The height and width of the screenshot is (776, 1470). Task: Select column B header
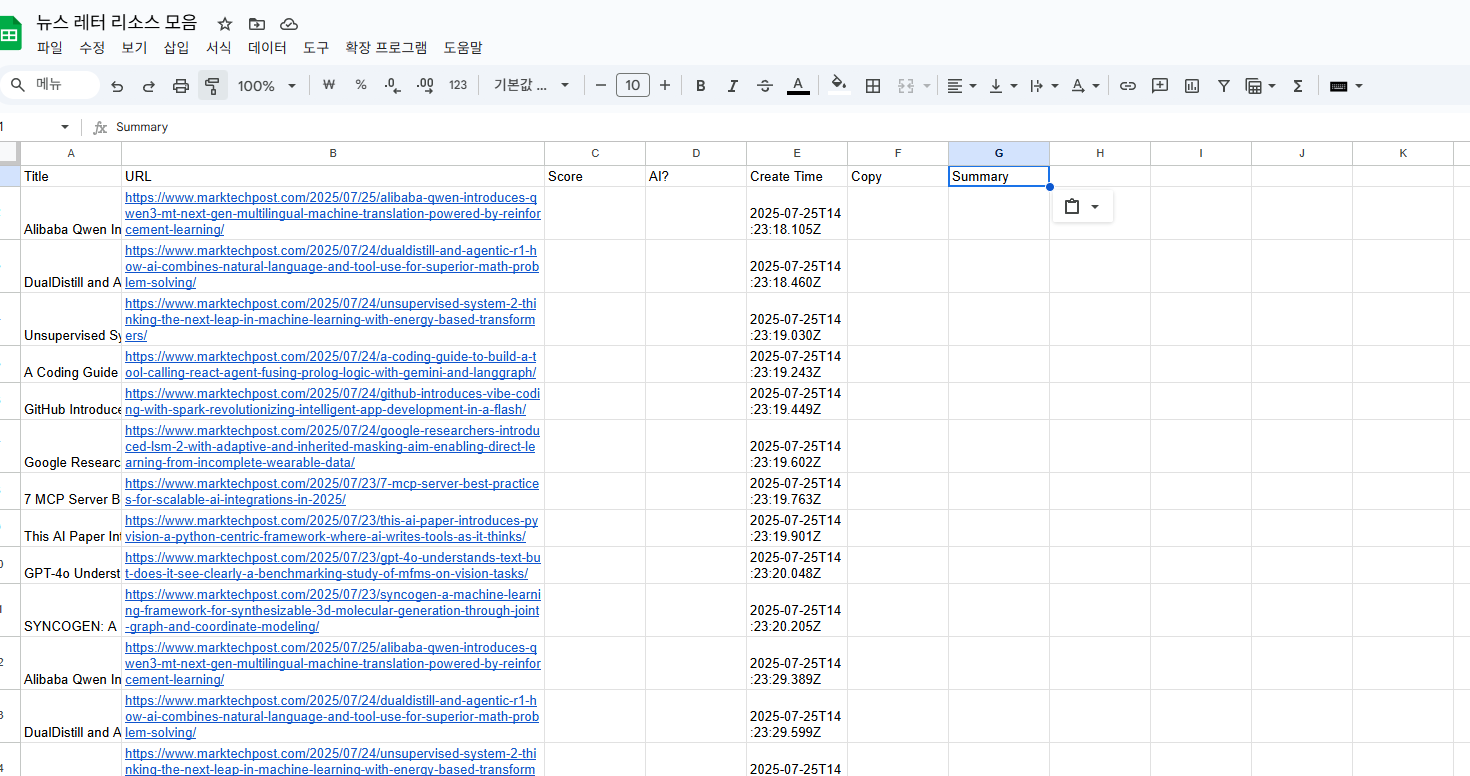coord(333,153)
